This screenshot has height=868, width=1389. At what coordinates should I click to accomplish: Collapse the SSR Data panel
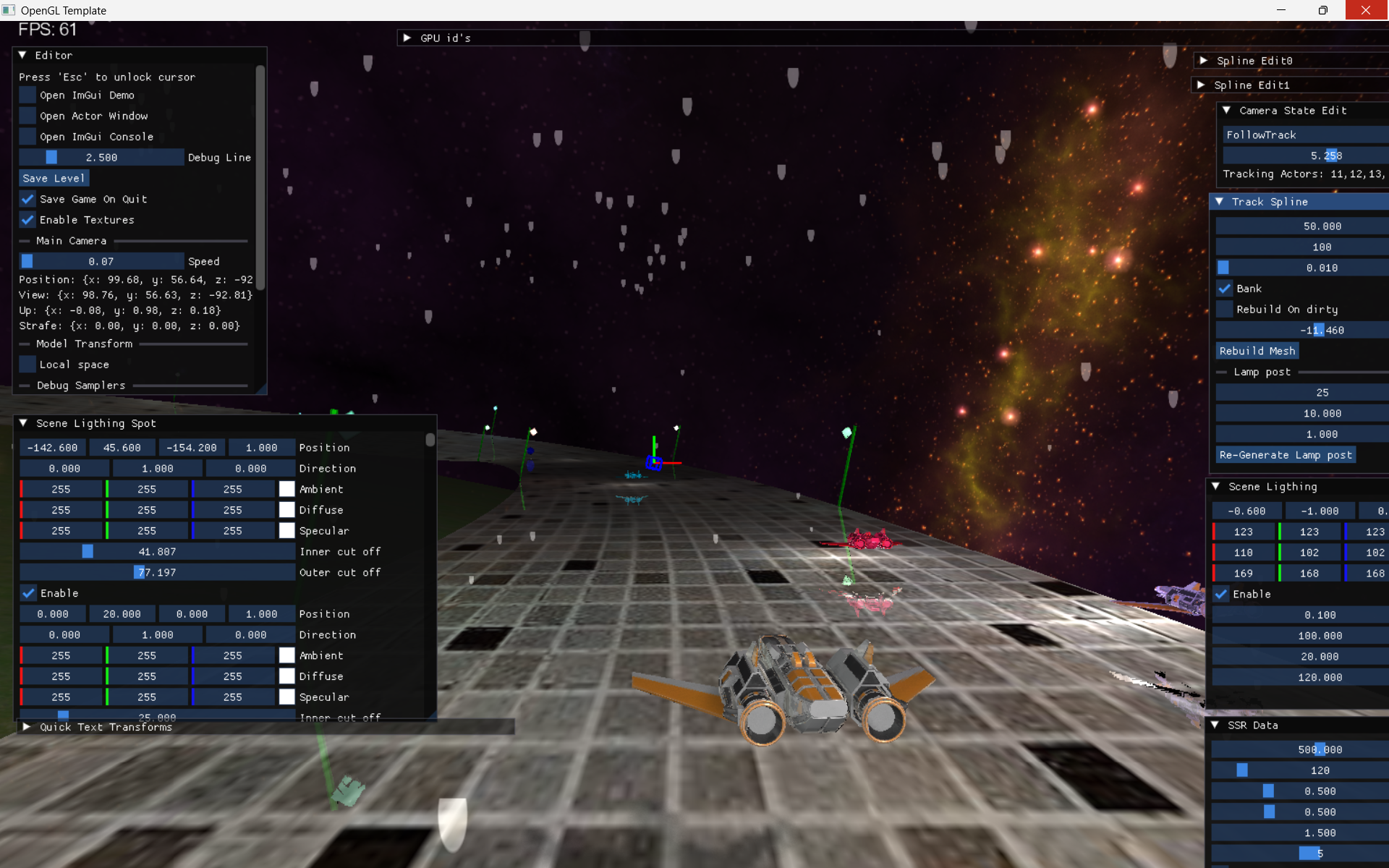click(1215, 725)
